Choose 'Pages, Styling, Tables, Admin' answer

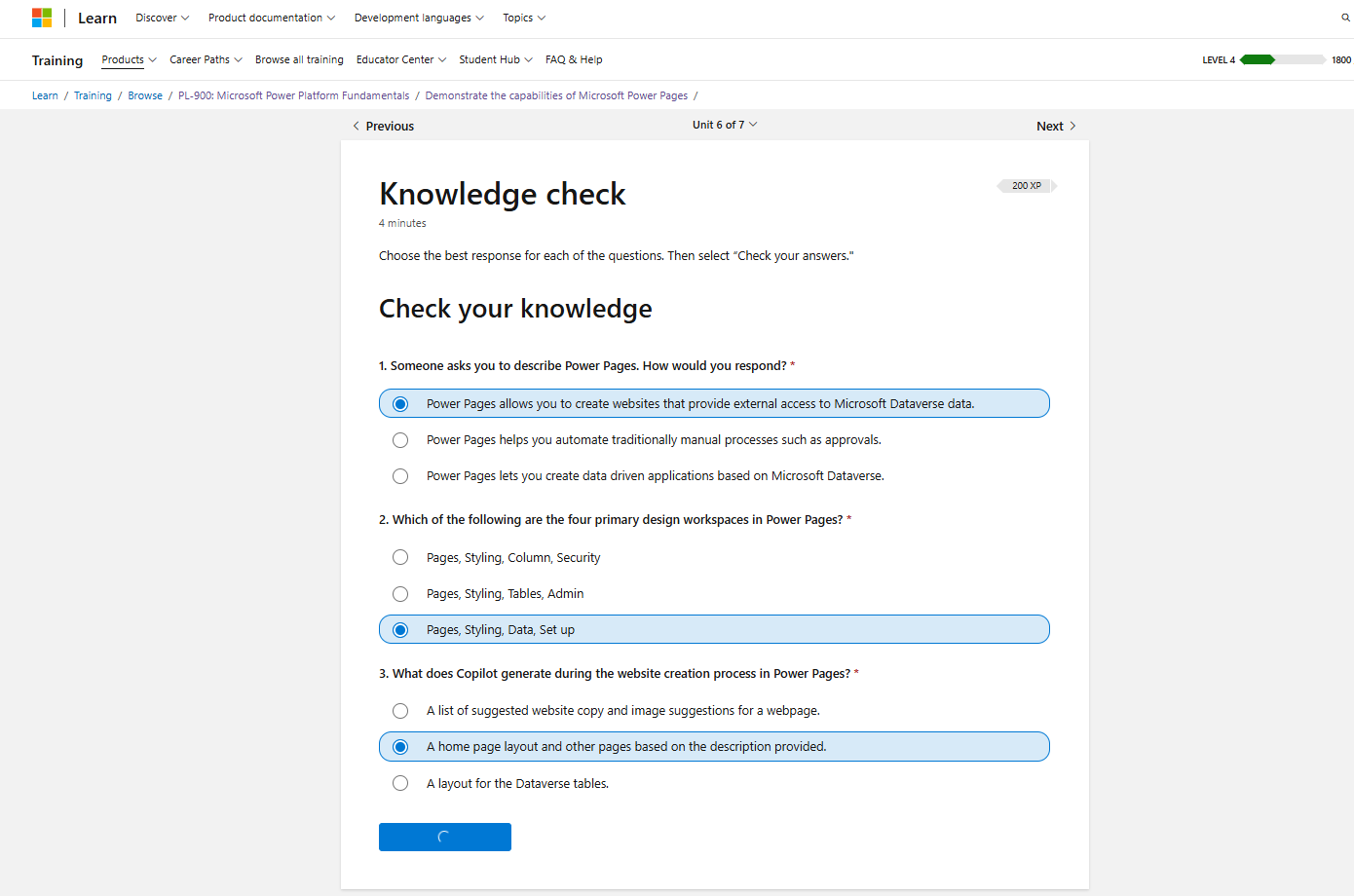[714, 593]
